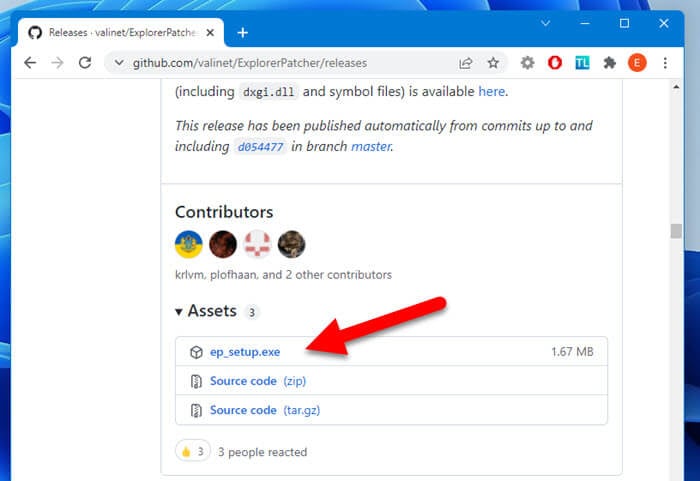
Task: Open the red Opera-style extension icon
Action: (x=555, y=63)
